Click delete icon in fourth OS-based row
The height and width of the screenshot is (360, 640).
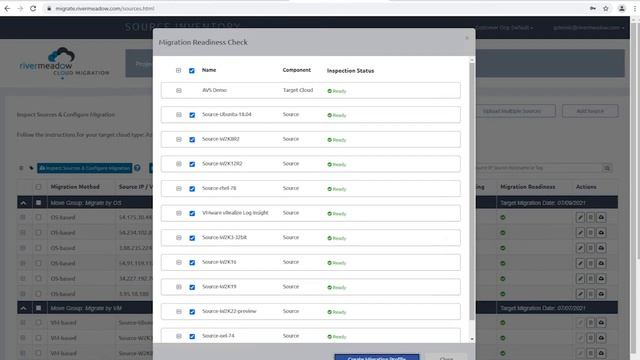[x=591, y=263]
